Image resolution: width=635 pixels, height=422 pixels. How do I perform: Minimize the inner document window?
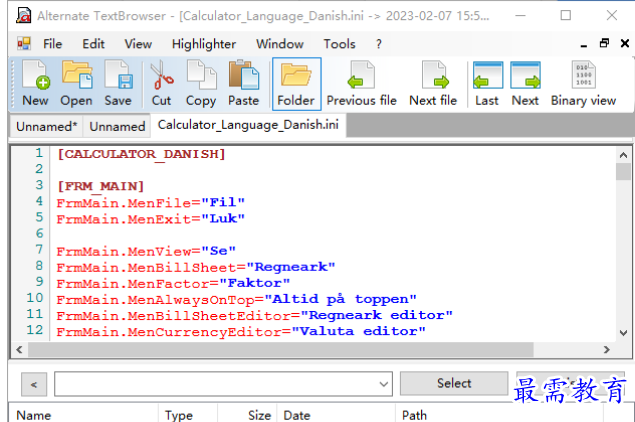pyautogui.click(x=584, y=44)
